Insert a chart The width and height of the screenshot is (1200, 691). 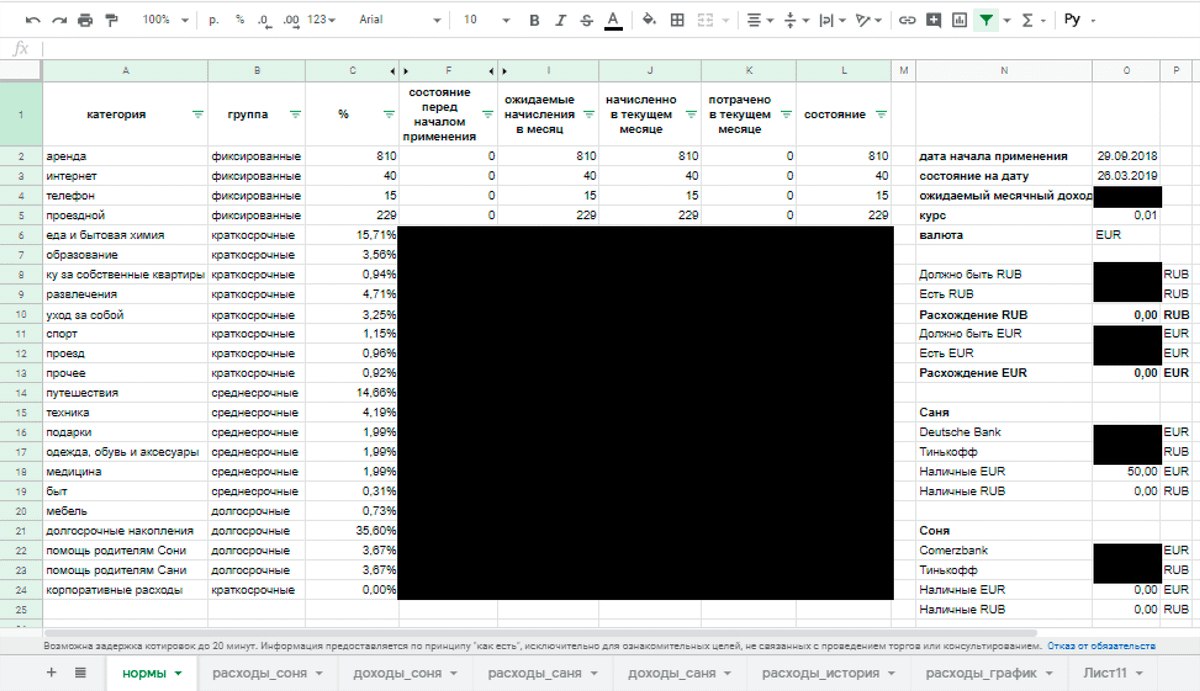pos(960,20)
